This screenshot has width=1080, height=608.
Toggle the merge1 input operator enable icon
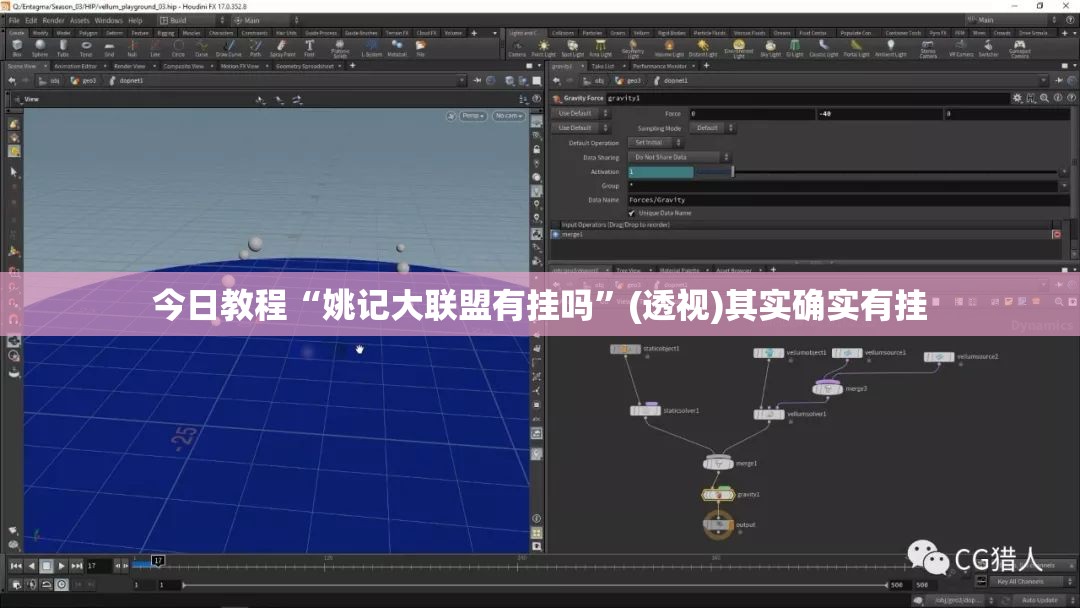point(556,235)
